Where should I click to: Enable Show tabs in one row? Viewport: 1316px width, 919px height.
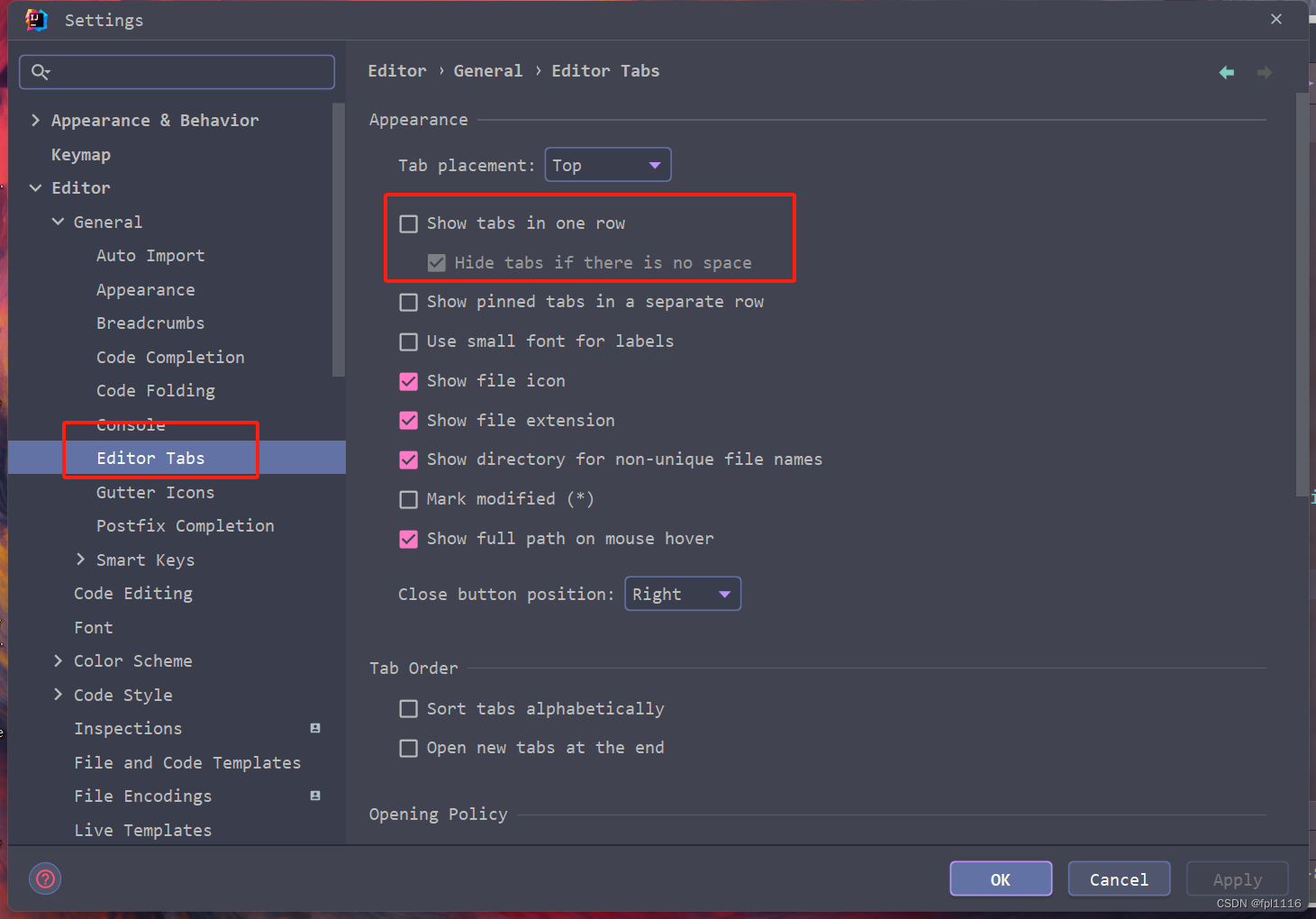(409, 223)
